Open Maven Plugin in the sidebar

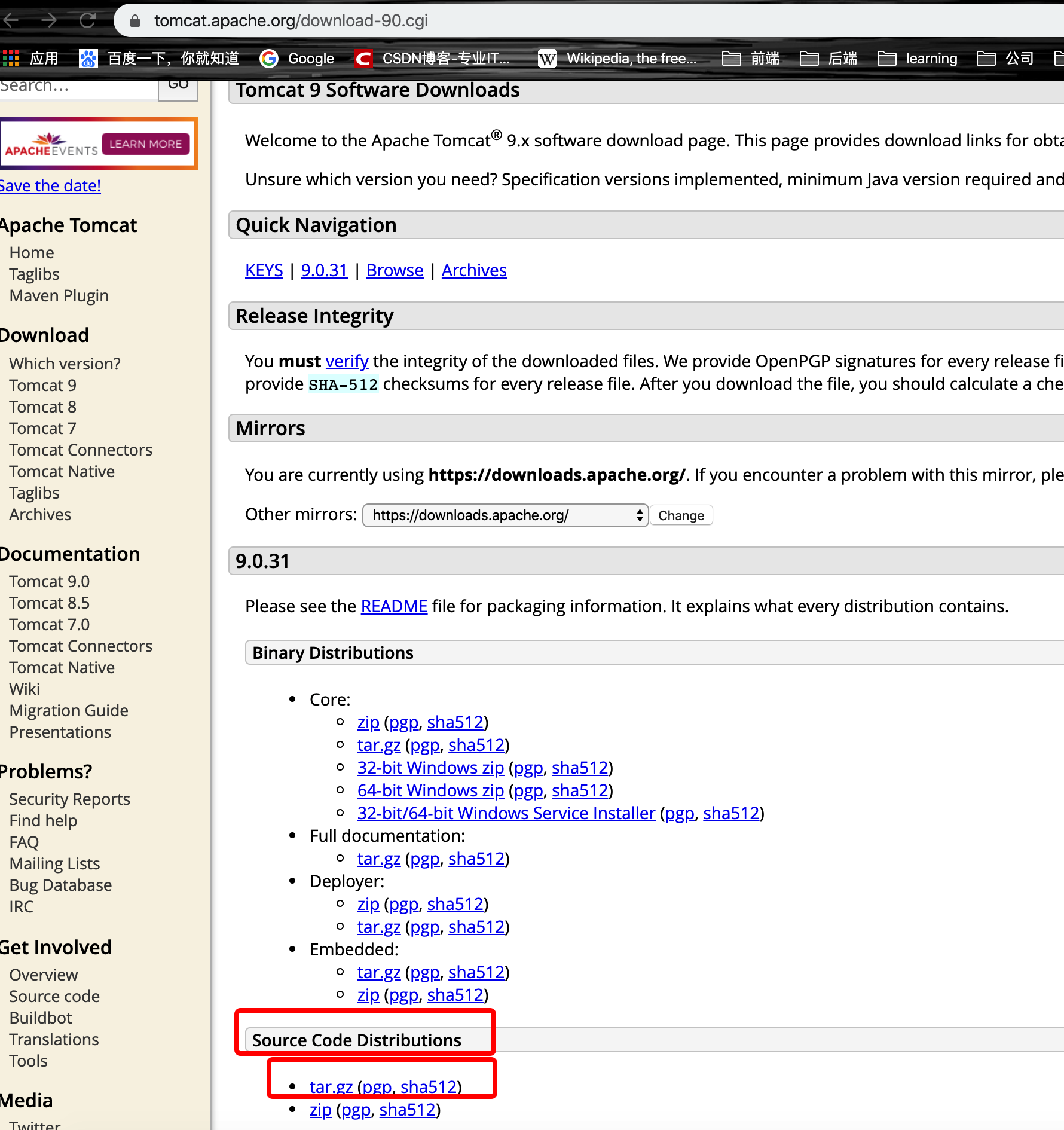click(59, 295)
